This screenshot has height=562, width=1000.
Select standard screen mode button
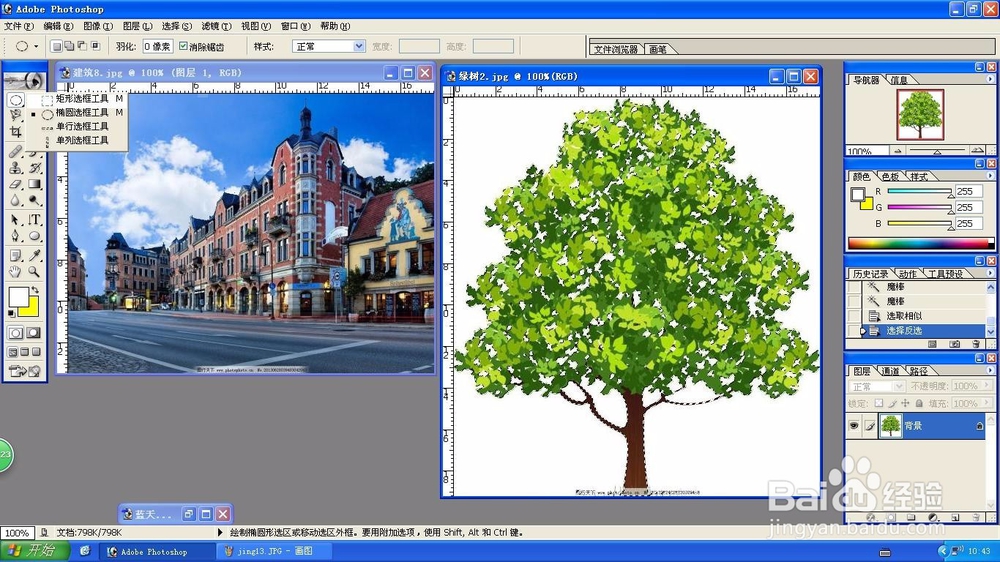coord(13,351)
